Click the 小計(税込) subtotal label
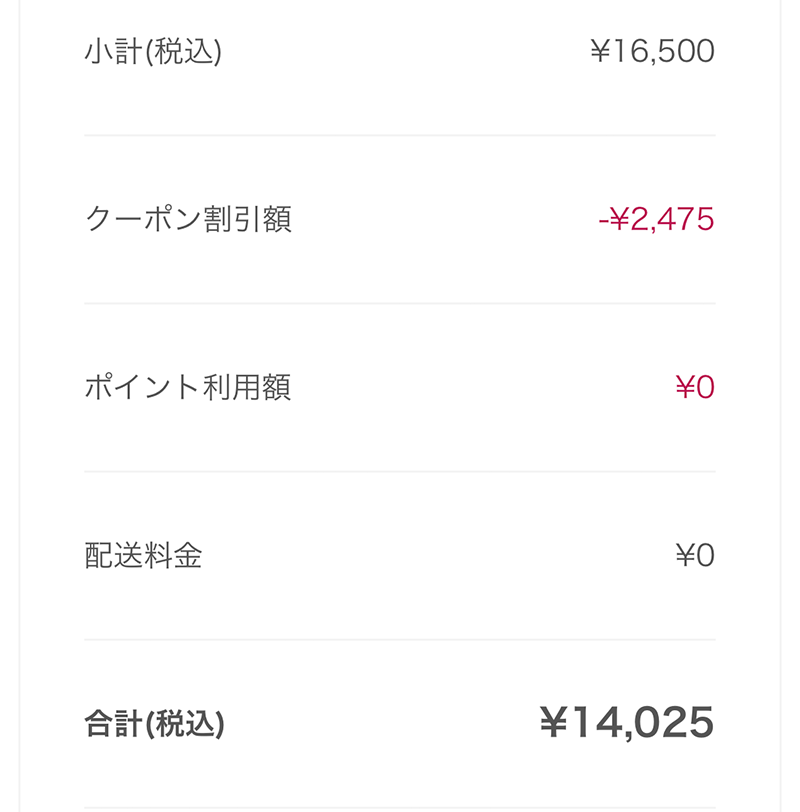Viewport: 800px width, 812px height. (152, 51)
